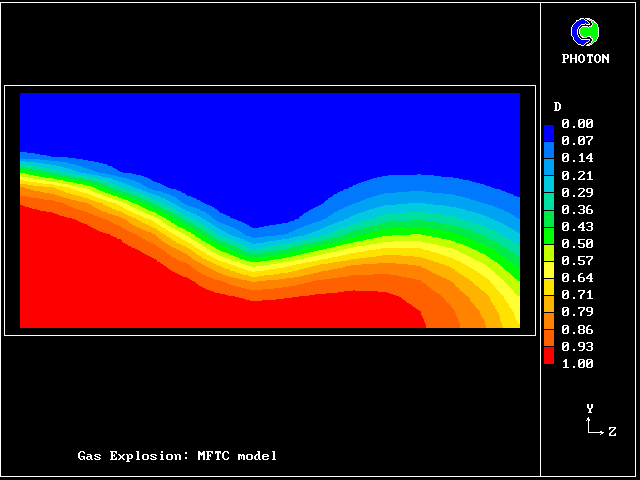The width and height of the screenshot is (640, 480).
Task: Click the legend value 0.57
Action: click(577, 260)
